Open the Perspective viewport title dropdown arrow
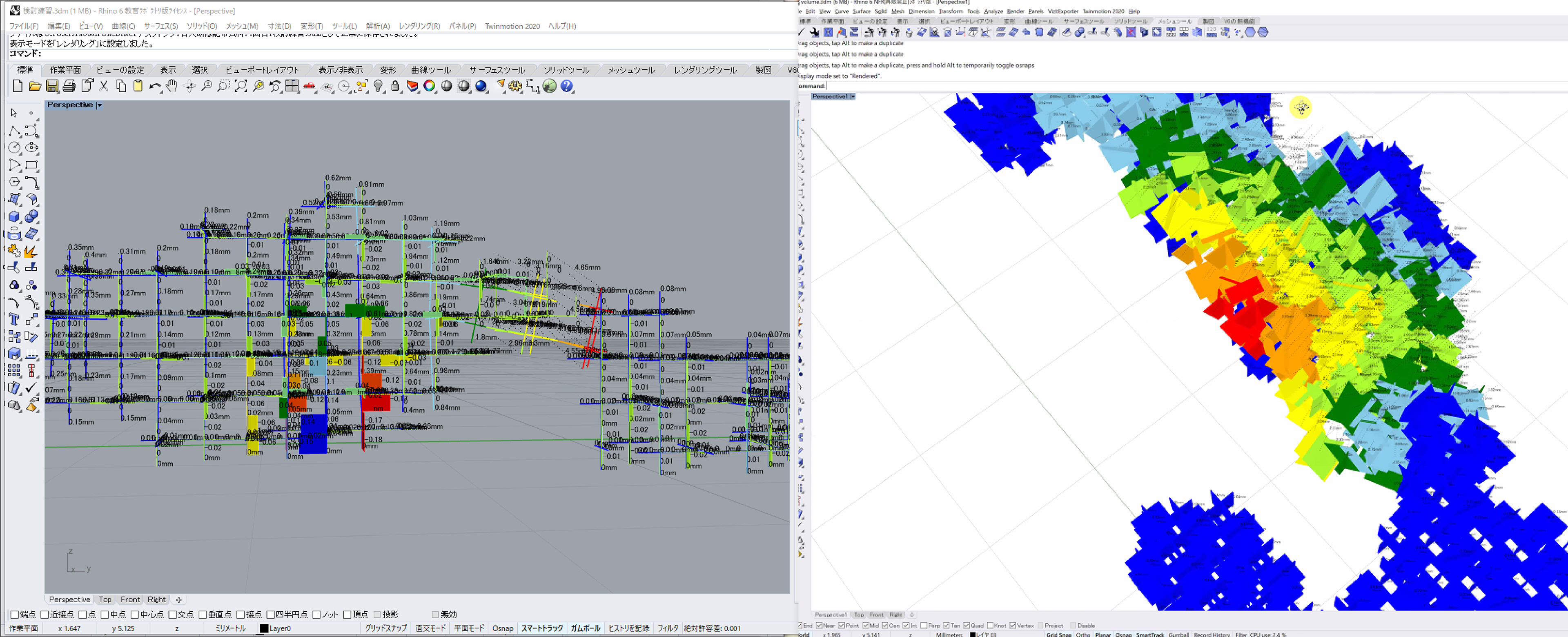 pyautogui.click(x=99, y=105)
